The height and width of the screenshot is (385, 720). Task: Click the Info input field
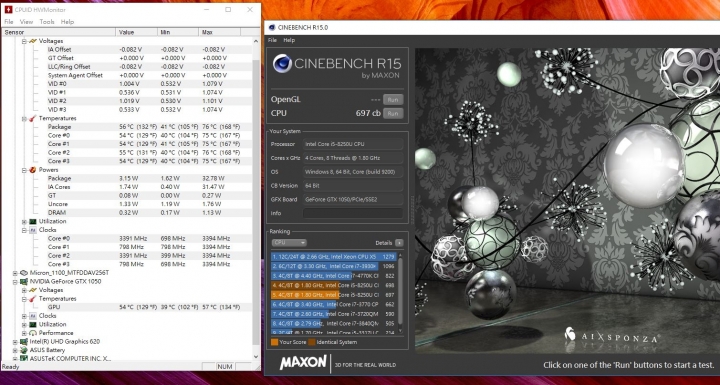click(x=353, y=213)
